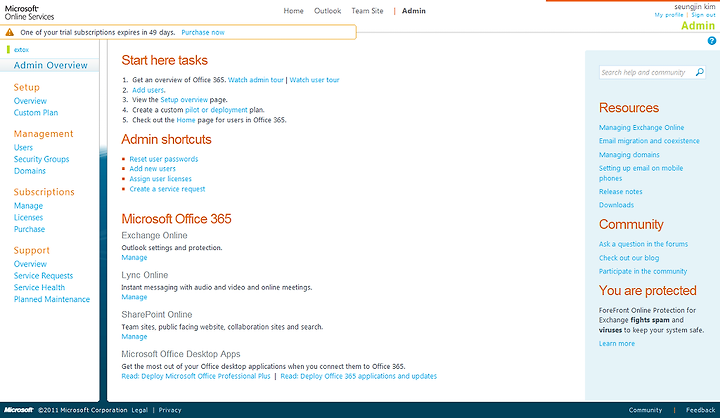The height and width of the screenshot is (418, 720).
Task: Click the Setup overview link
Action: click(x=184, y=100)
